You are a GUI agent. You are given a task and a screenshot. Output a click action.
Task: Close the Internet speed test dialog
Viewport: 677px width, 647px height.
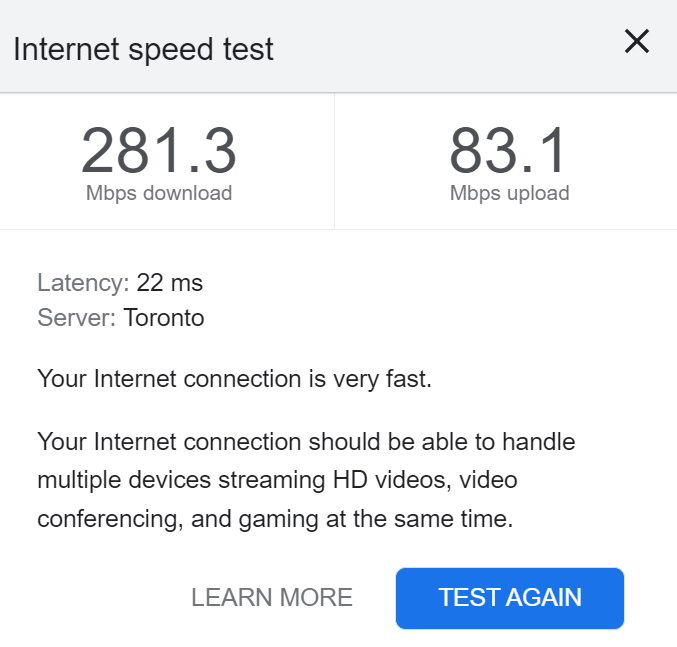tap(637, 41)
